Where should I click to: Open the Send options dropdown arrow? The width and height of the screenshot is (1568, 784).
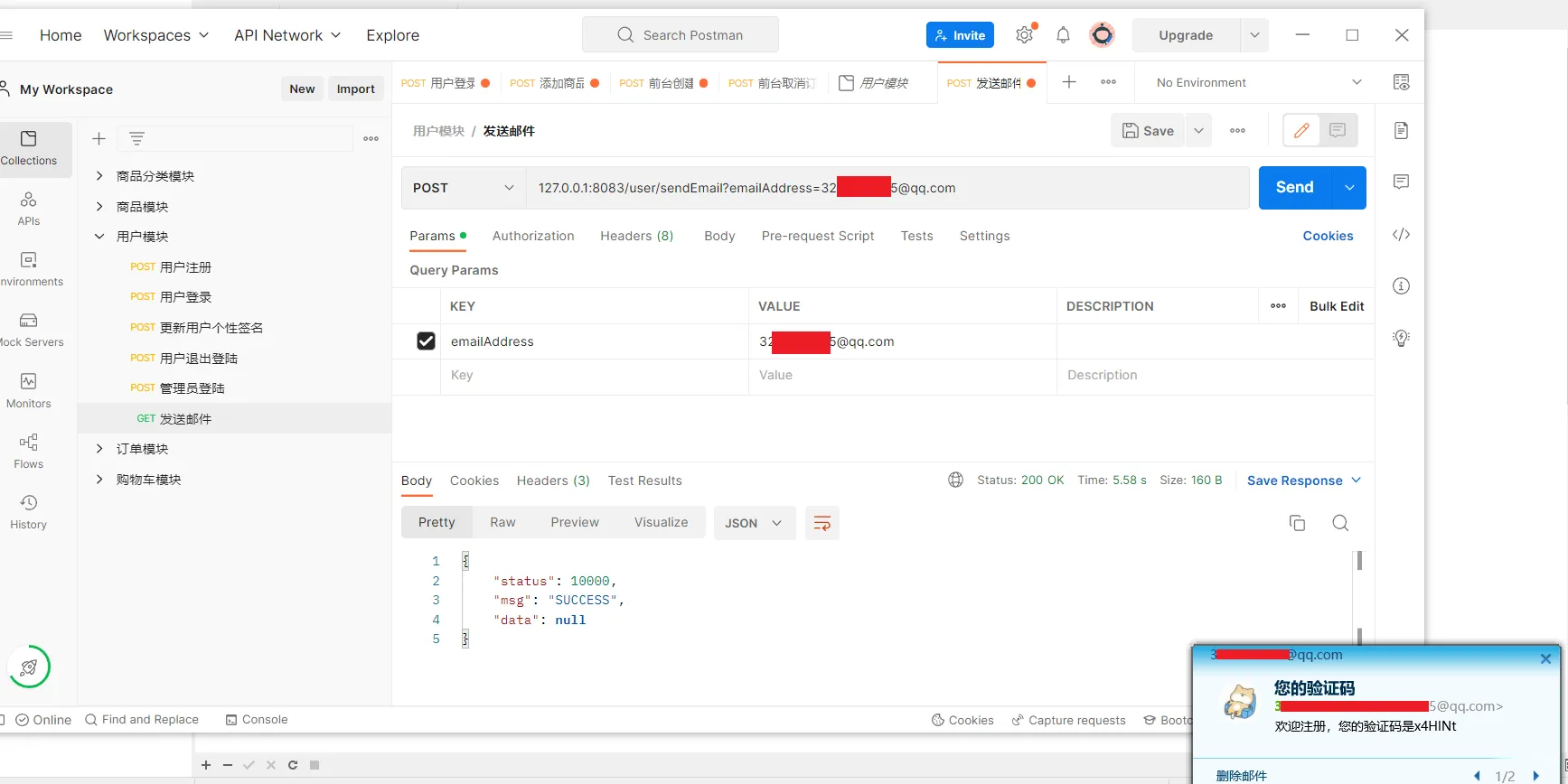(x=1349, y=188)
